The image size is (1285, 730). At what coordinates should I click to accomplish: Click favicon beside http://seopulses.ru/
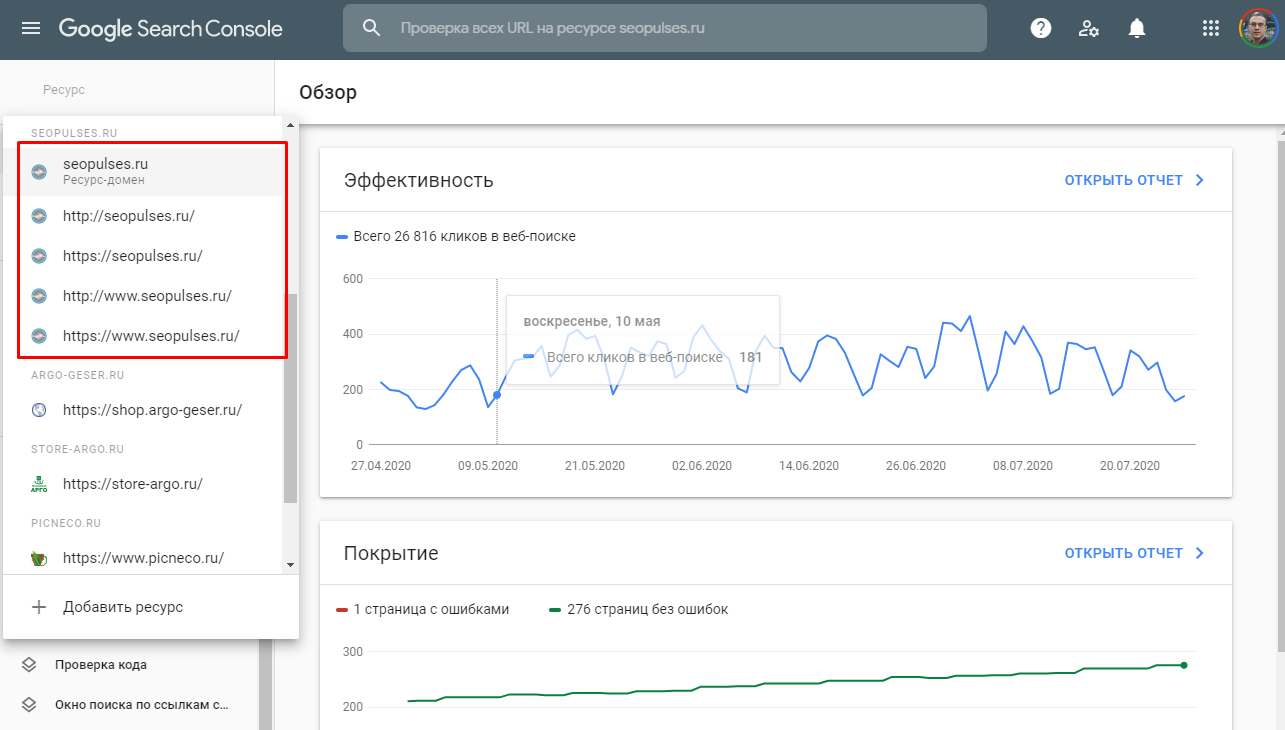39,216
